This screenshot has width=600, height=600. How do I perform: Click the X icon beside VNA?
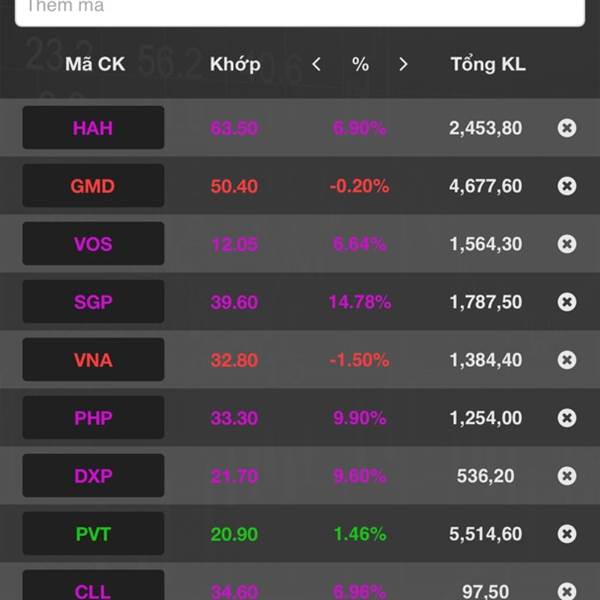pos(567,360)
